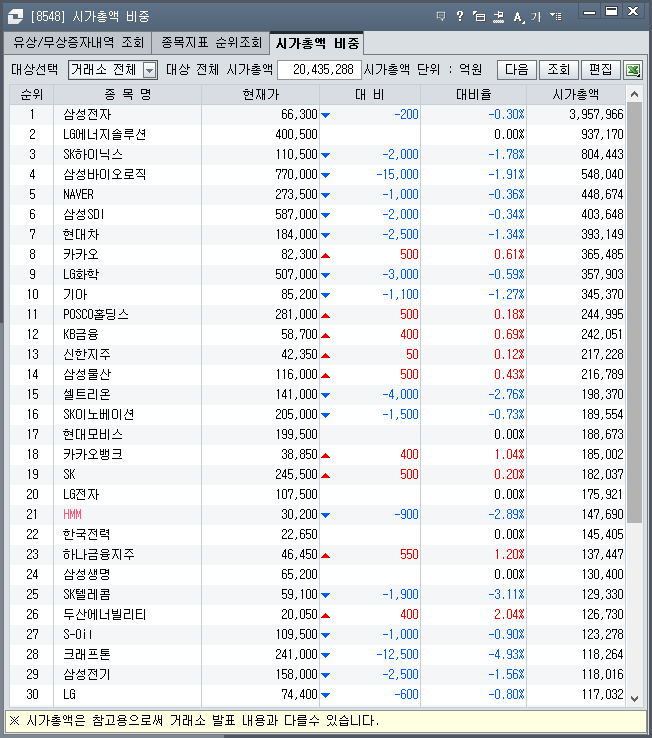Export table with the Excel icon
This screenshot has width=652, height=738.
pos(633,70)
